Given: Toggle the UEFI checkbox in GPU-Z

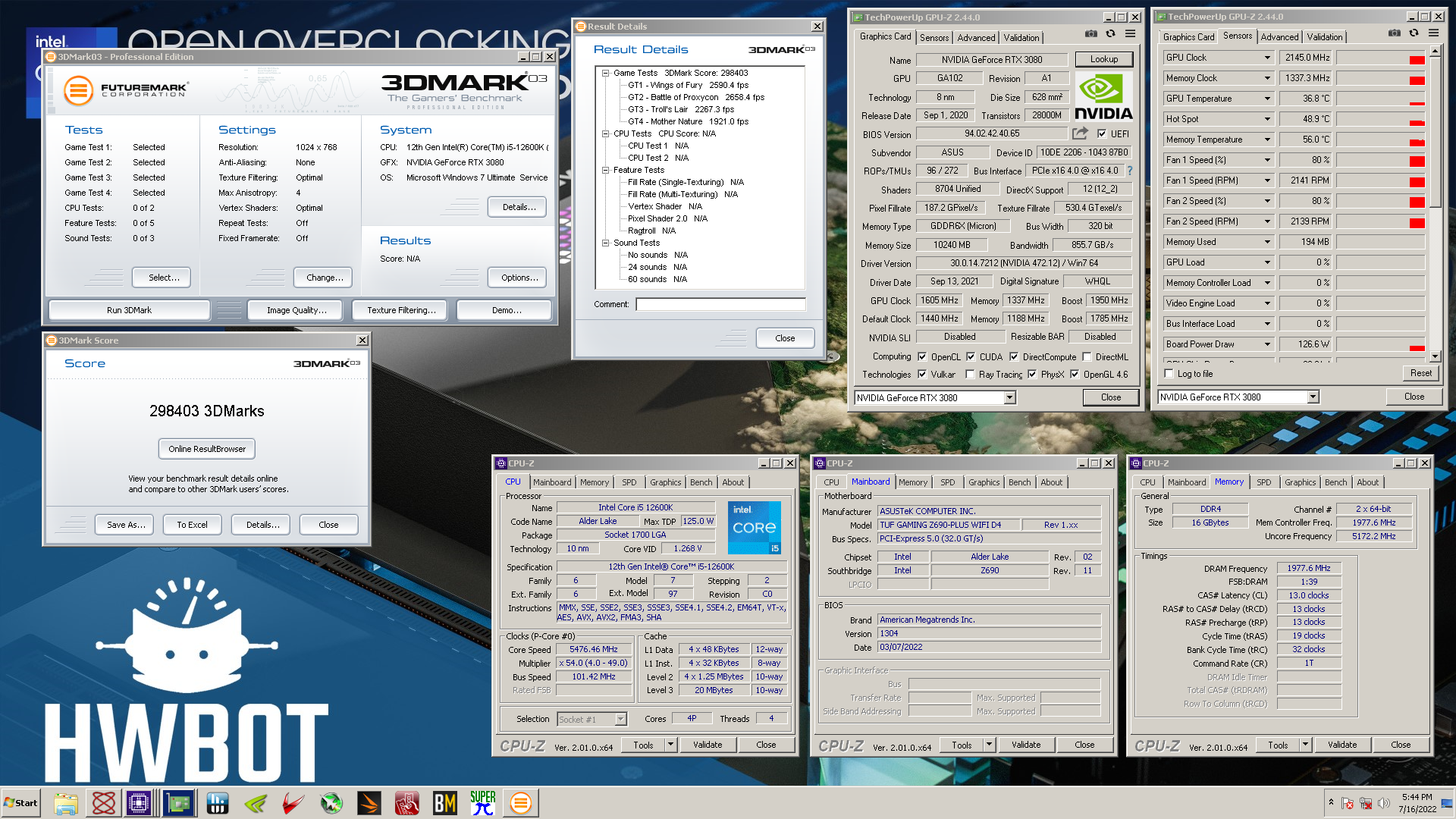Looking at the screenshot, I should (1102, 134).
